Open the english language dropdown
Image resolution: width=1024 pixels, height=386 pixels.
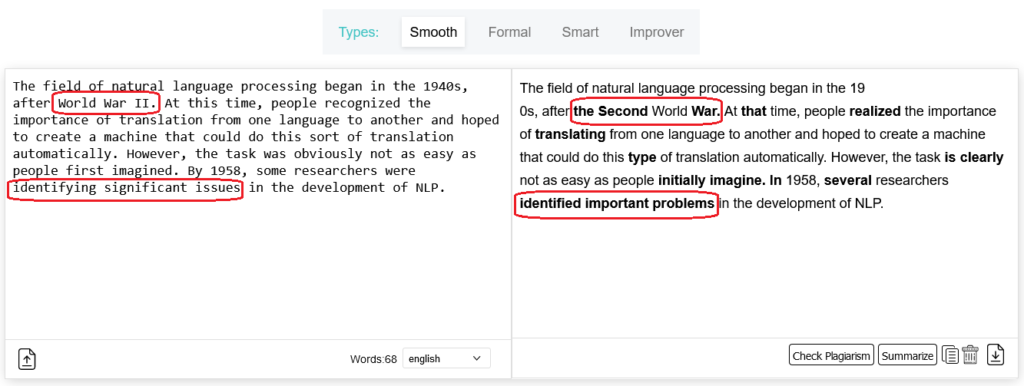pyautogui.click(x=447, y=359)
